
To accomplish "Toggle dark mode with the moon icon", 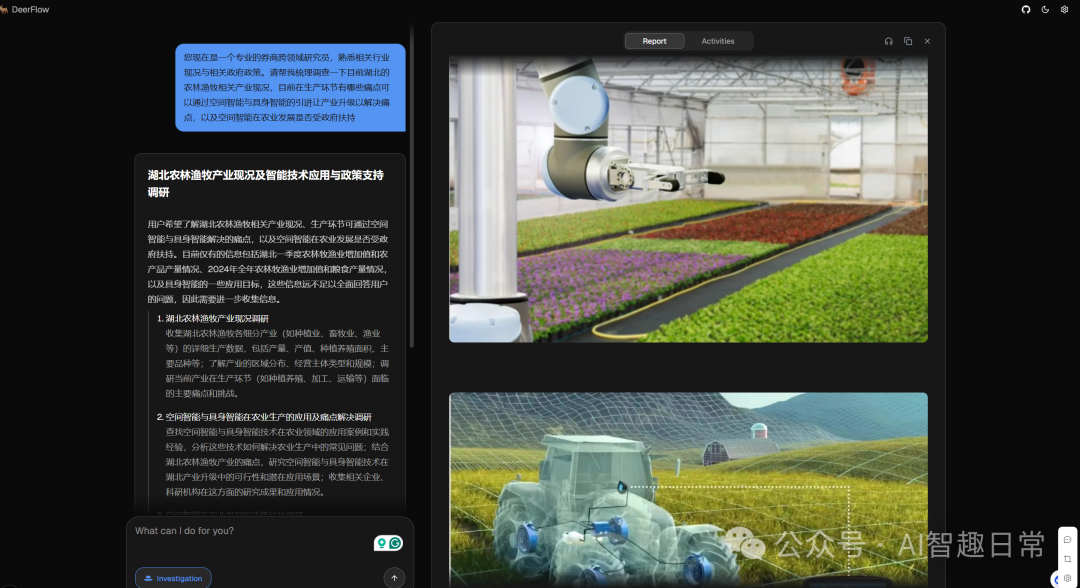I will [x=1045, y=9].
